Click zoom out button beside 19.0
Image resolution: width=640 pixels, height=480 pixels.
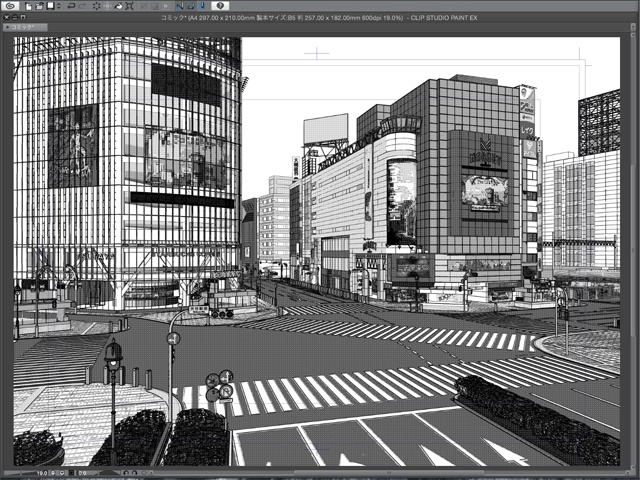(53, 473)
